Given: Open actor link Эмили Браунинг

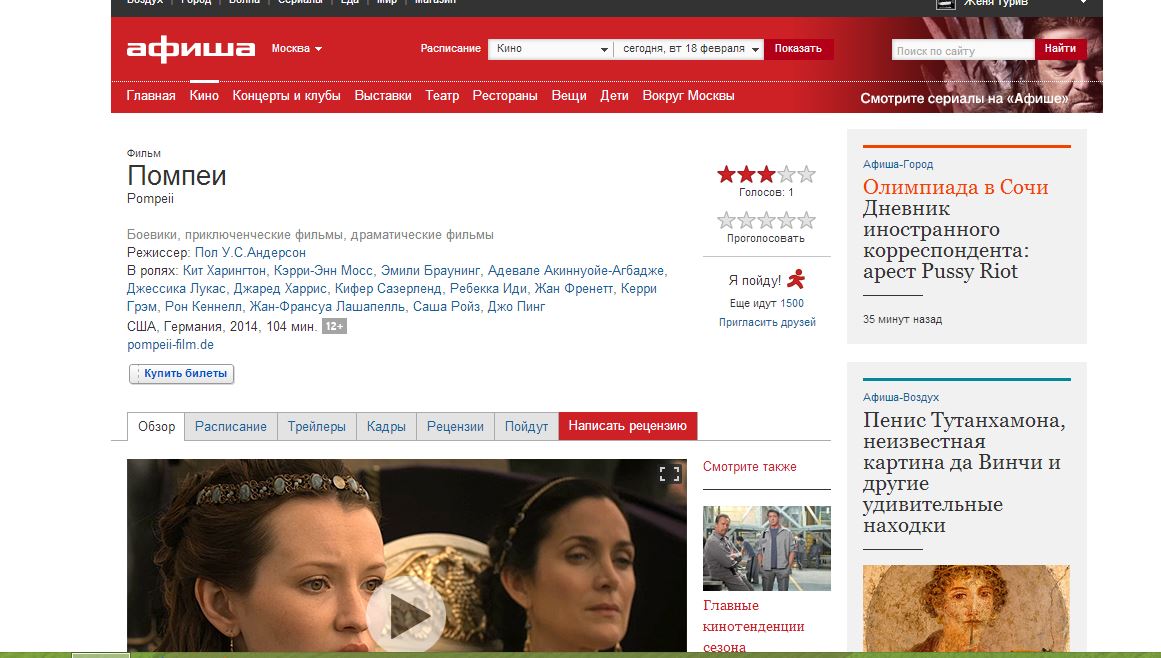Looking at the screenshot, I should coord(430,270).
